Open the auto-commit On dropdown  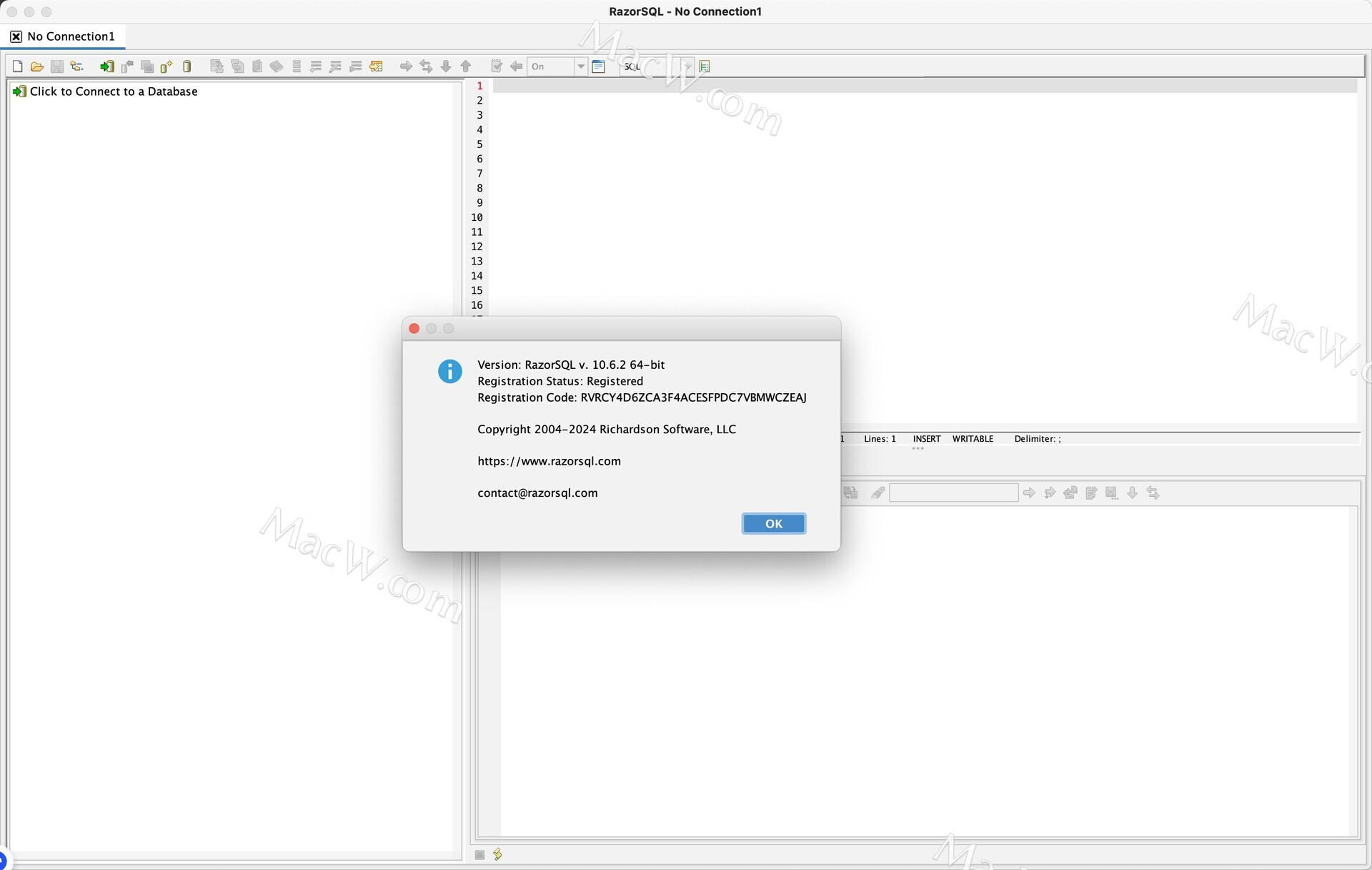click(580, 66)
